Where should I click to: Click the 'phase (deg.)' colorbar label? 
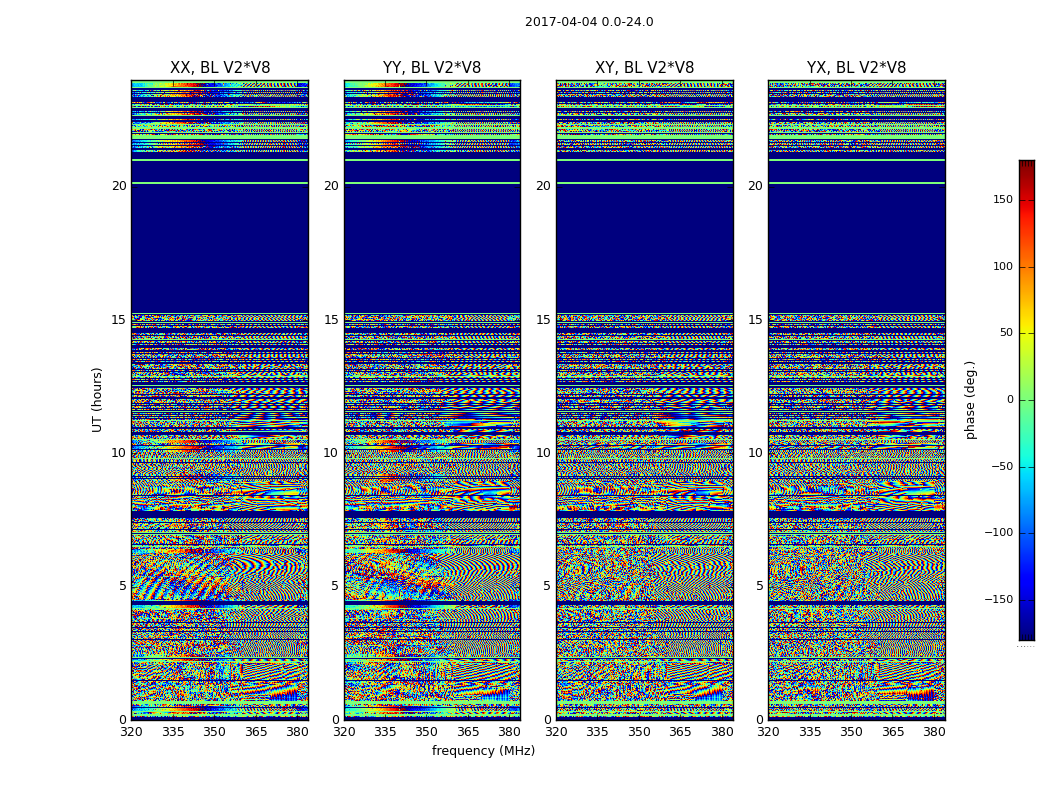click(970, 400)
